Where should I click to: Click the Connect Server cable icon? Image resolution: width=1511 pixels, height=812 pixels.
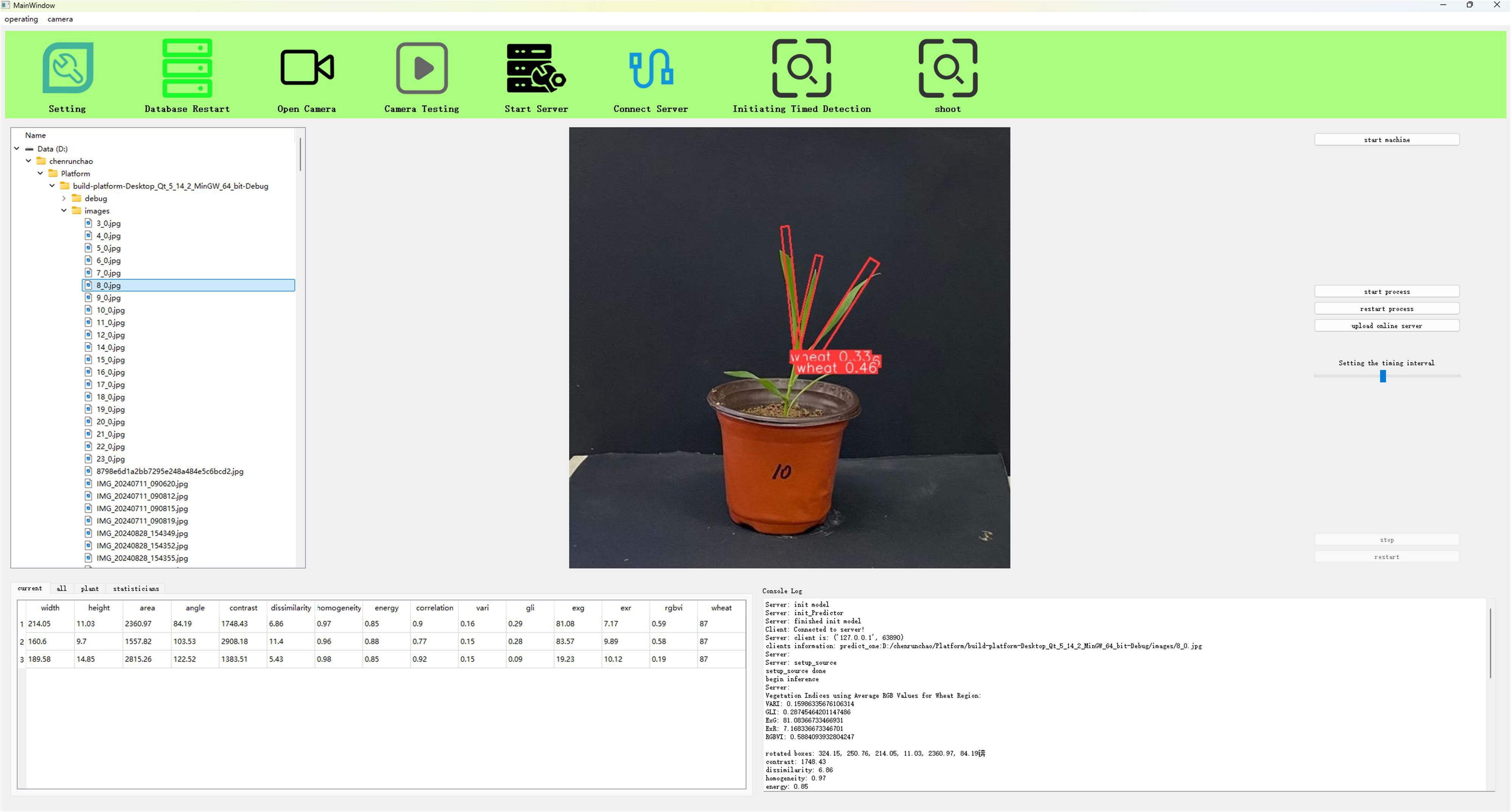(651, 68)
